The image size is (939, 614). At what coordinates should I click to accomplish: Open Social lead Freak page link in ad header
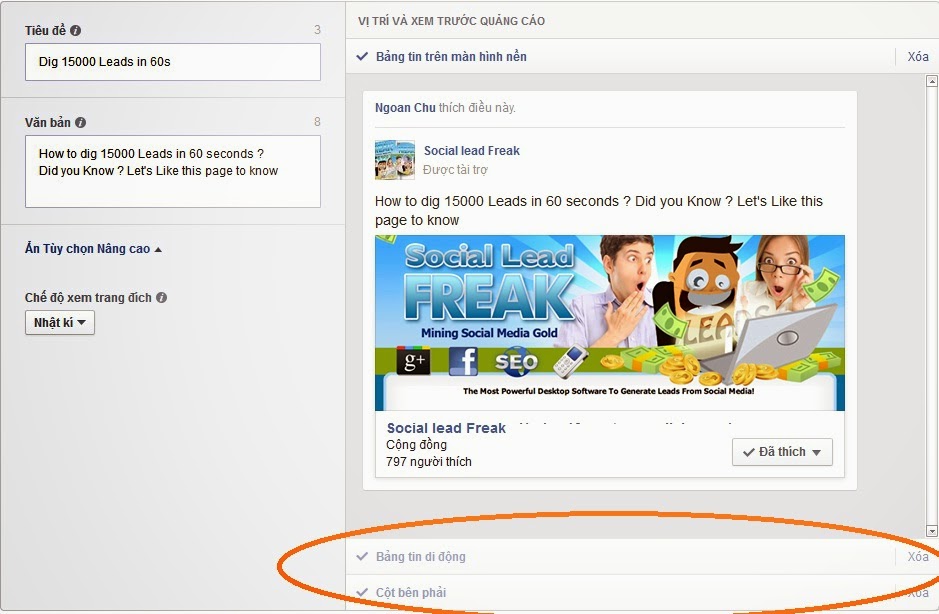(472, 151)
